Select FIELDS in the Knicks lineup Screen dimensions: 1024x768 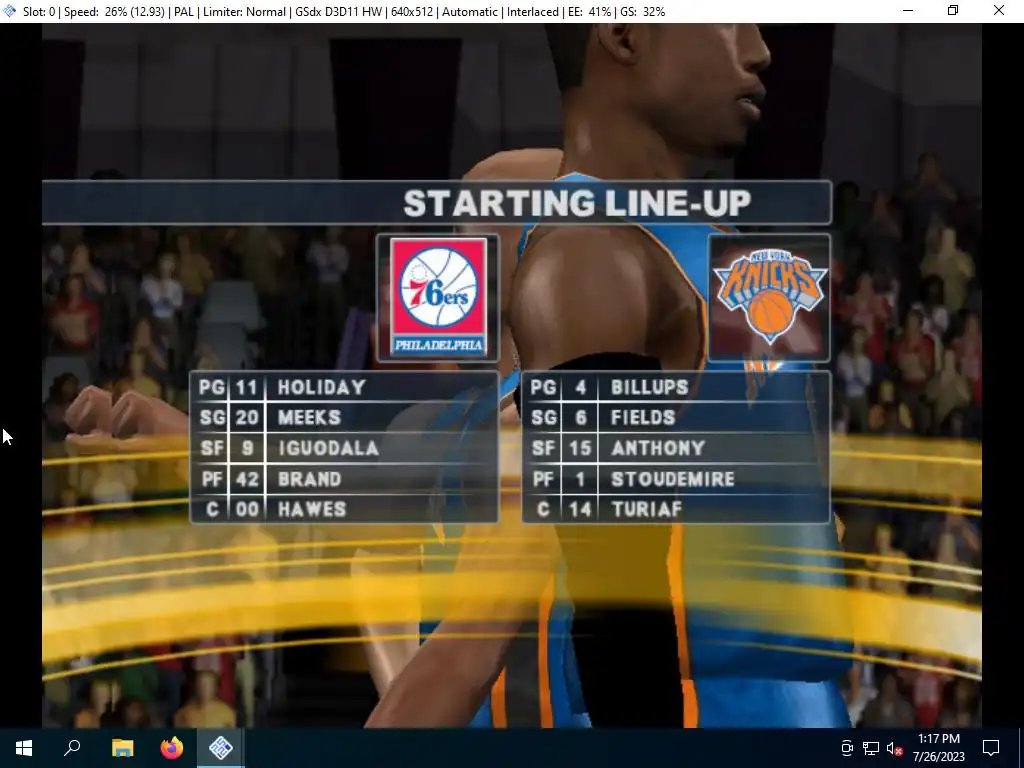click(643, 417)
